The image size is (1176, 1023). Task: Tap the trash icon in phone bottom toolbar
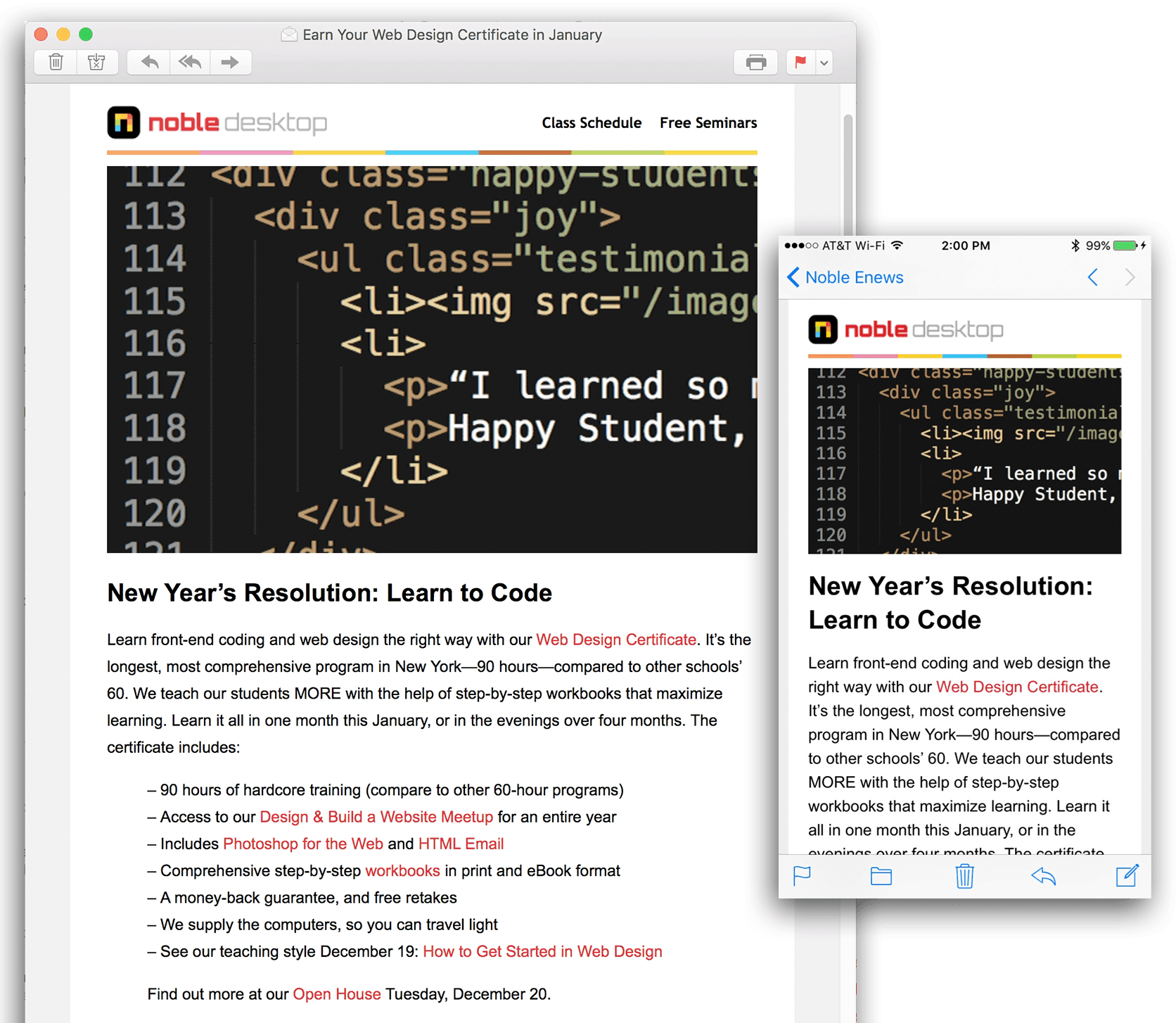pyautogui.click(x=964, y=876)
